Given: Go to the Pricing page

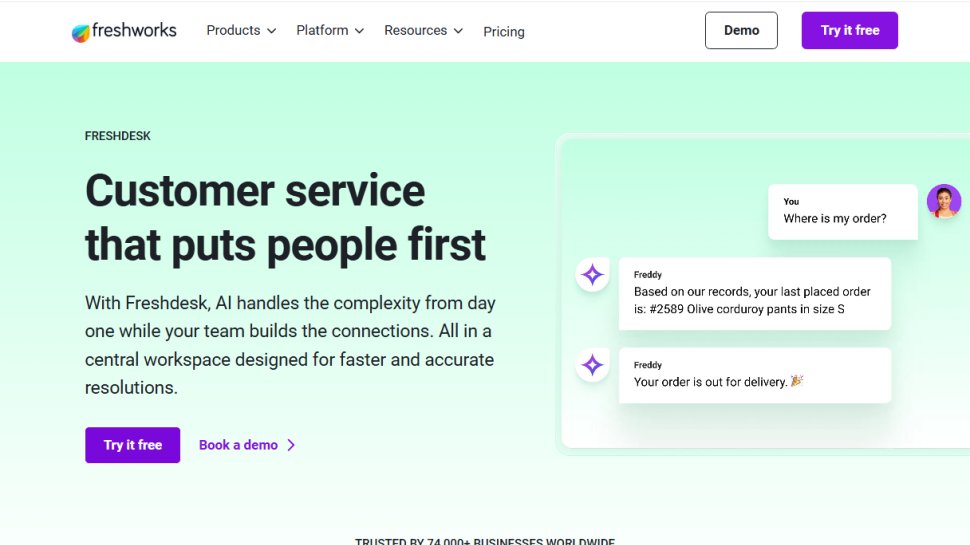Looking at the screenshot, I should click(x=504, y=32).
